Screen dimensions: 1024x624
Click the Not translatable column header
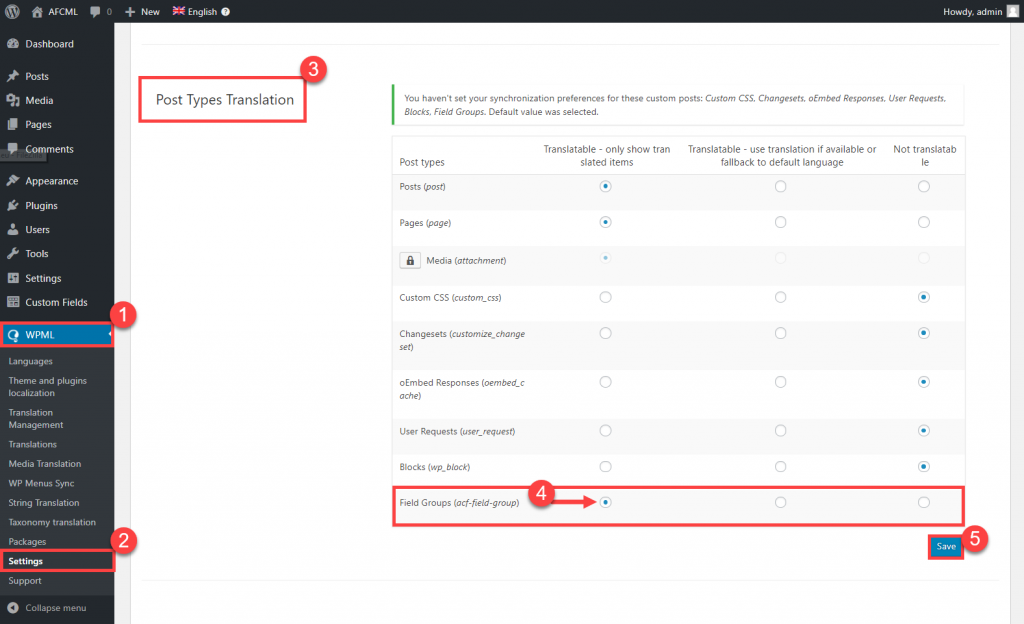click(x=924, y=155)
